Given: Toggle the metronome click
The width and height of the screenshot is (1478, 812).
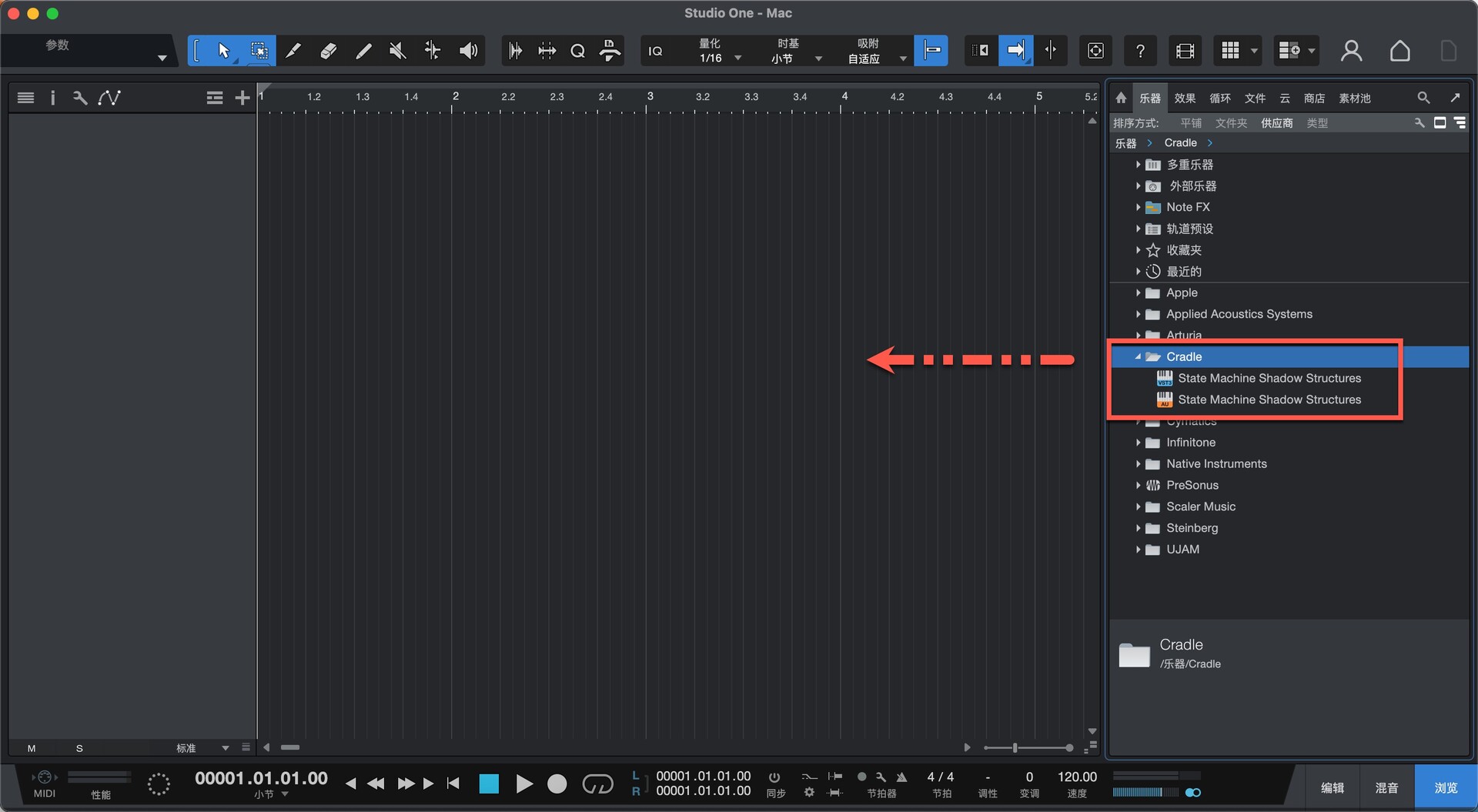Looking at the screenshot, I should click(901, 777).
